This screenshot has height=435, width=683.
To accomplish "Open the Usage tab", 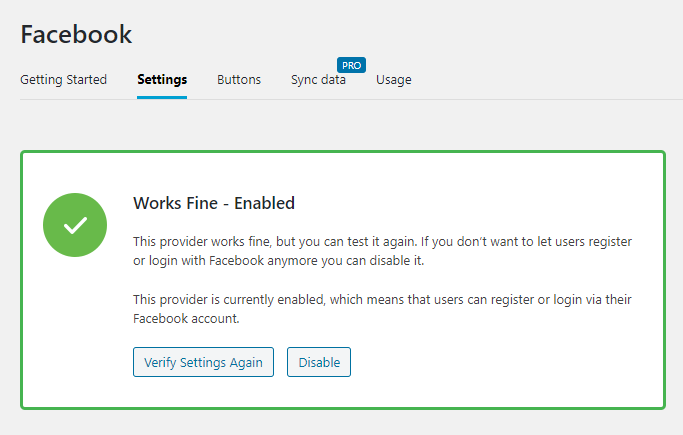I will [393, 80].
